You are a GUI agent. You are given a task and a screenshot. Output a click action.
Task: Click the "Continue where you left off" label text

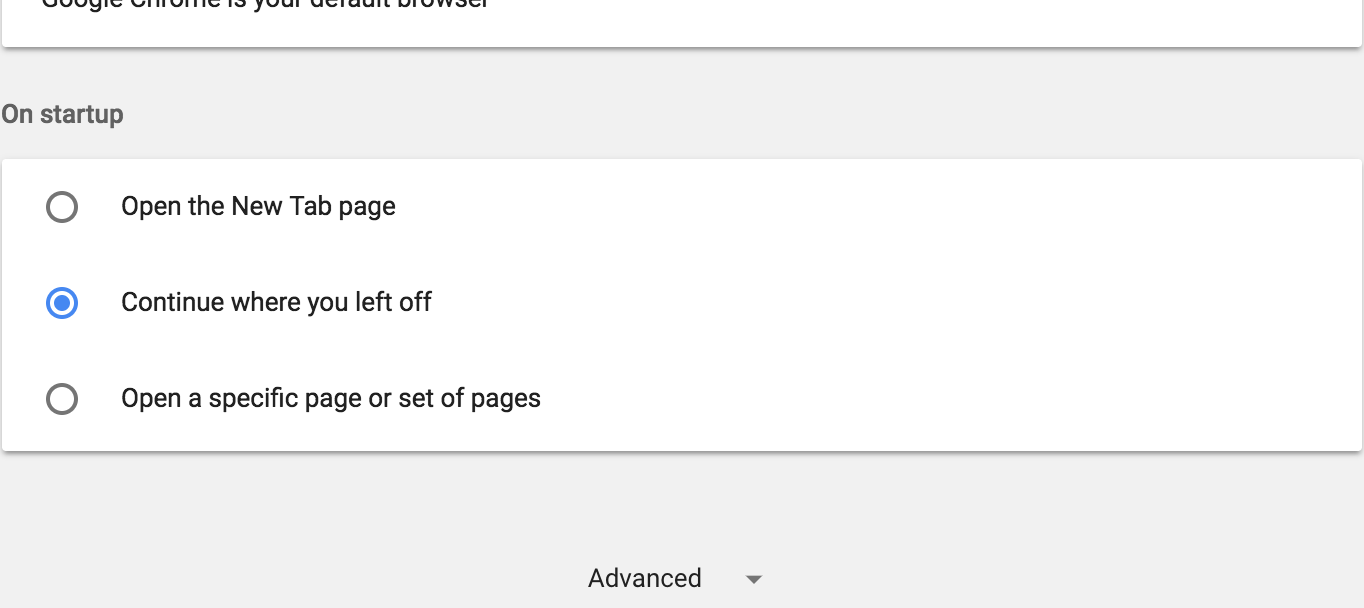pos(276,303)
